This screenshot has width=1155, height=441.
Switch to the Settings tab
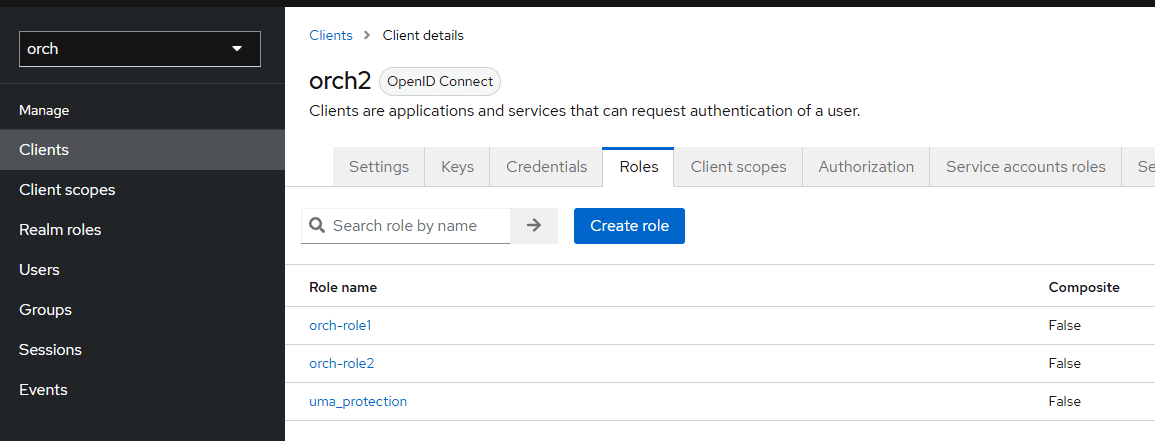pos(378,167)
